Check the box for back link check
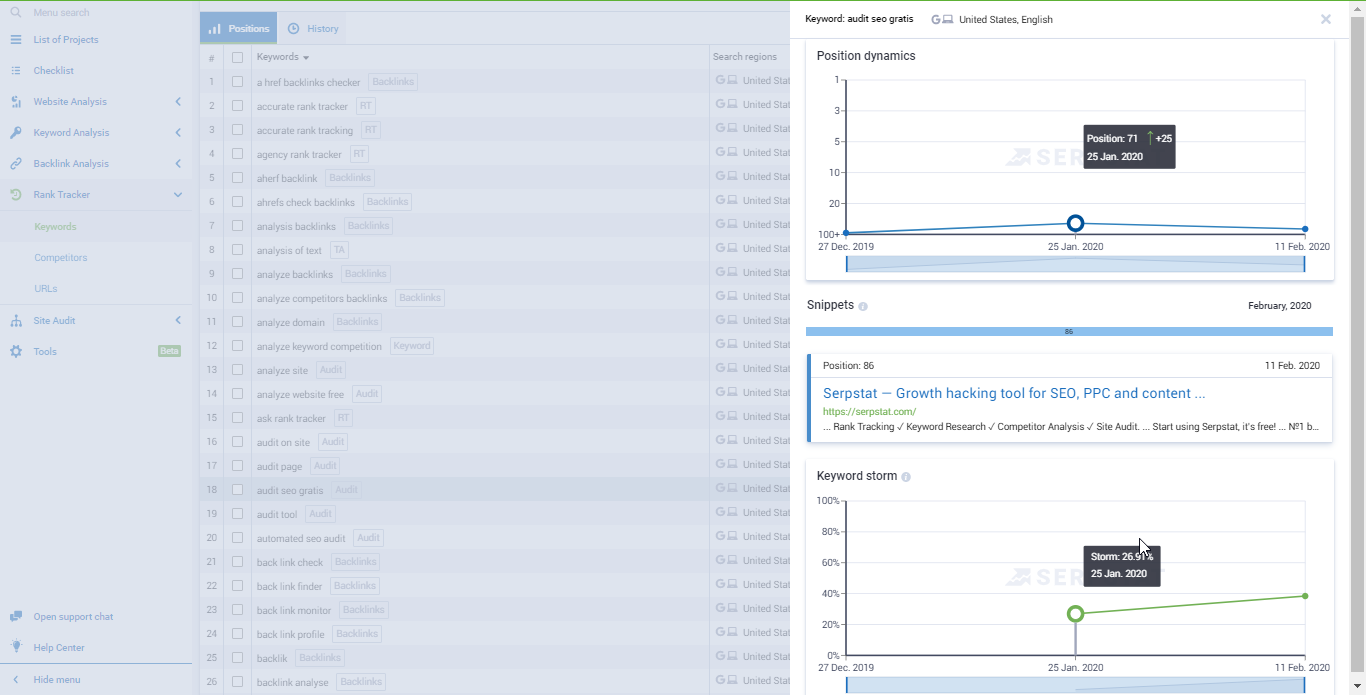 coord(237,561)
